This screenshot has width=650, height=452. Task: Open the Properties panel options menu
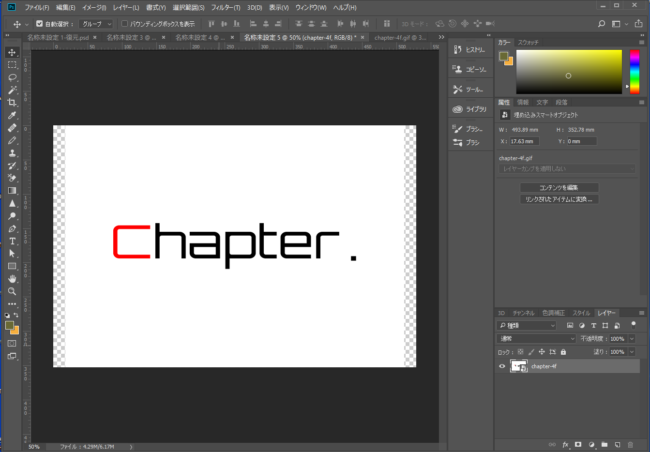[x=641, y=102]
